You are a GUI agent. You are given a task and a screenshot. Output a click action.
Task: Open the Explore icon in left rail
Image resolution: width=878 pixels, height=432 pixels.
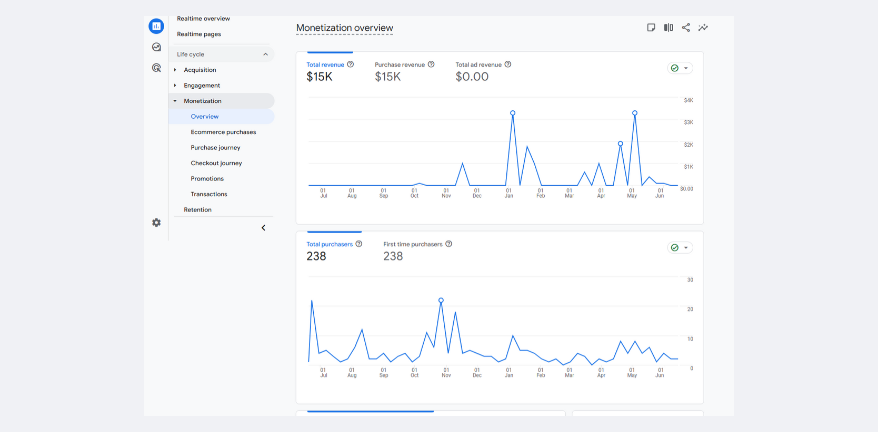[156, 47]
